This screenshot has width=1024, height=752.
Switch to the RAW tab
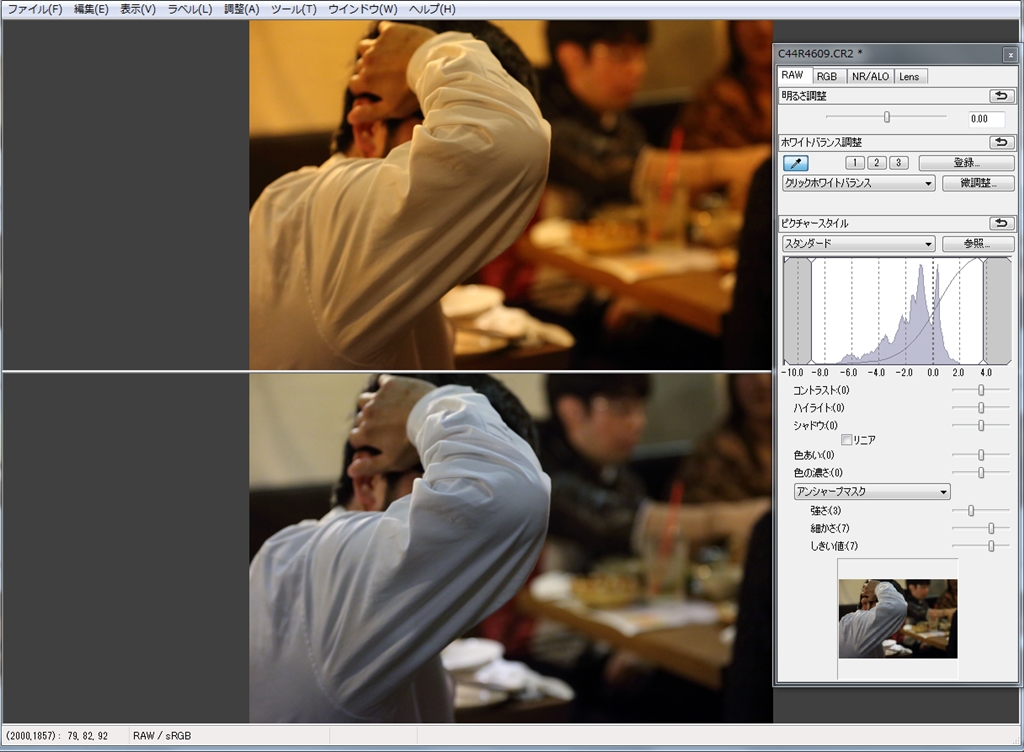(793, 75)
